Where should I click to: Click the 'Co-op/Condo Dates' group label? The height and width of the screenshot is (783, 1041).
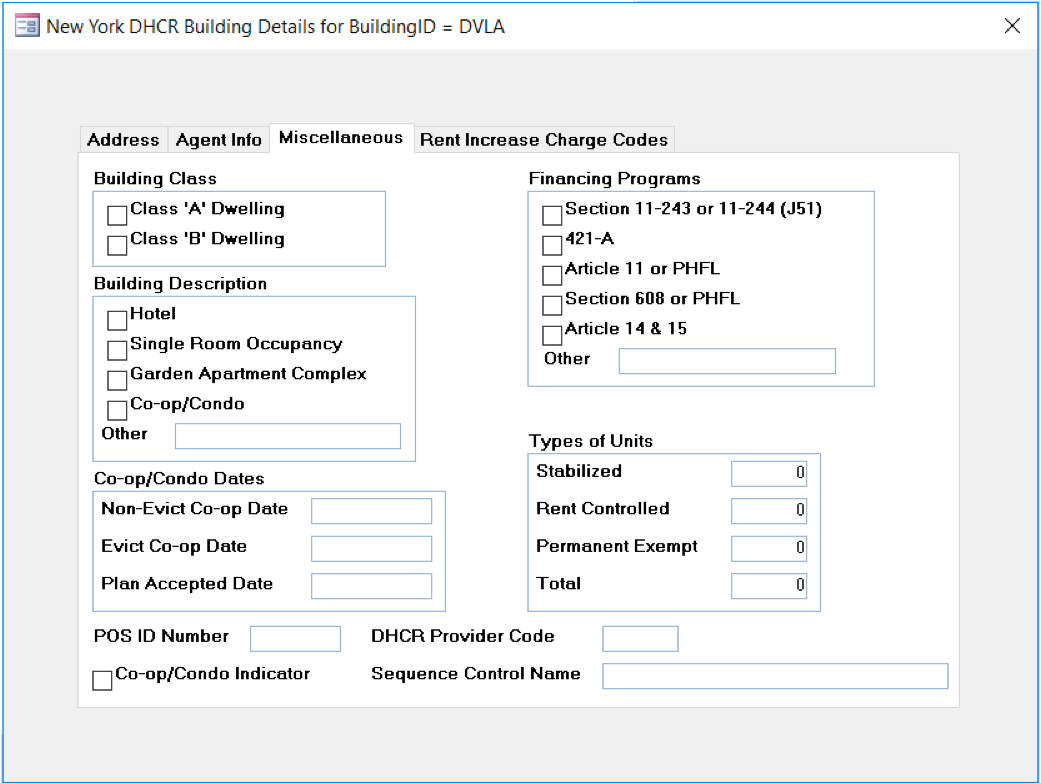coord(179,479)
